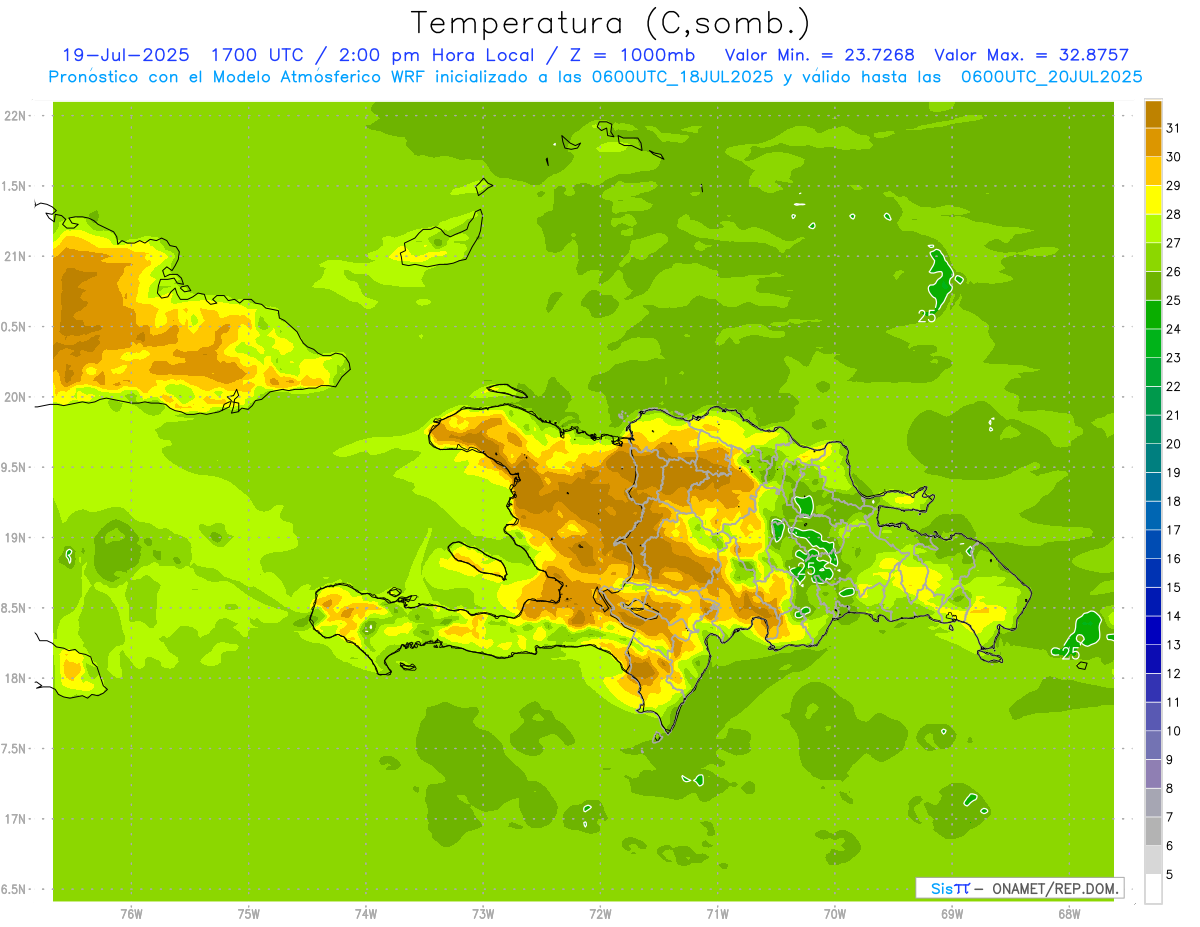Click the '68W' longitude axis label
Screen dimensions: 1200x927
tap(1069, 914)
